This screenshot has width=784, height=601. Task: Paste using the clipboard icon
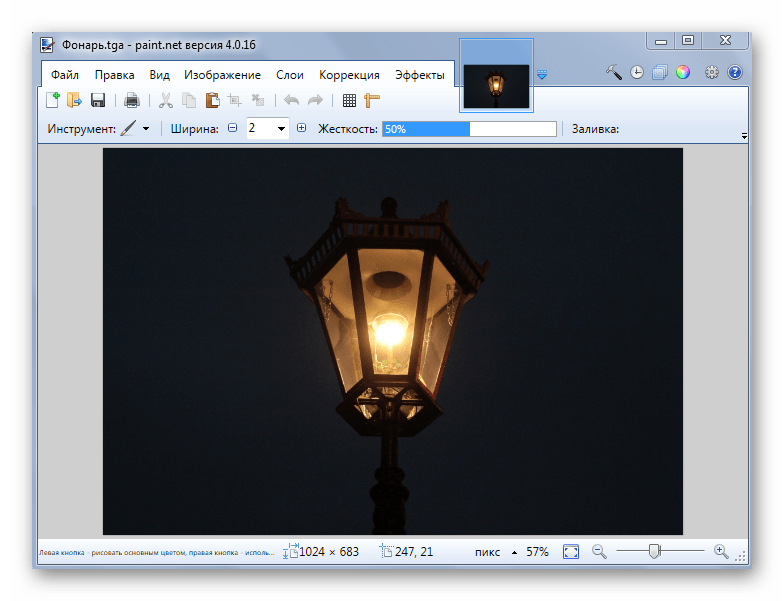[212, 100]
